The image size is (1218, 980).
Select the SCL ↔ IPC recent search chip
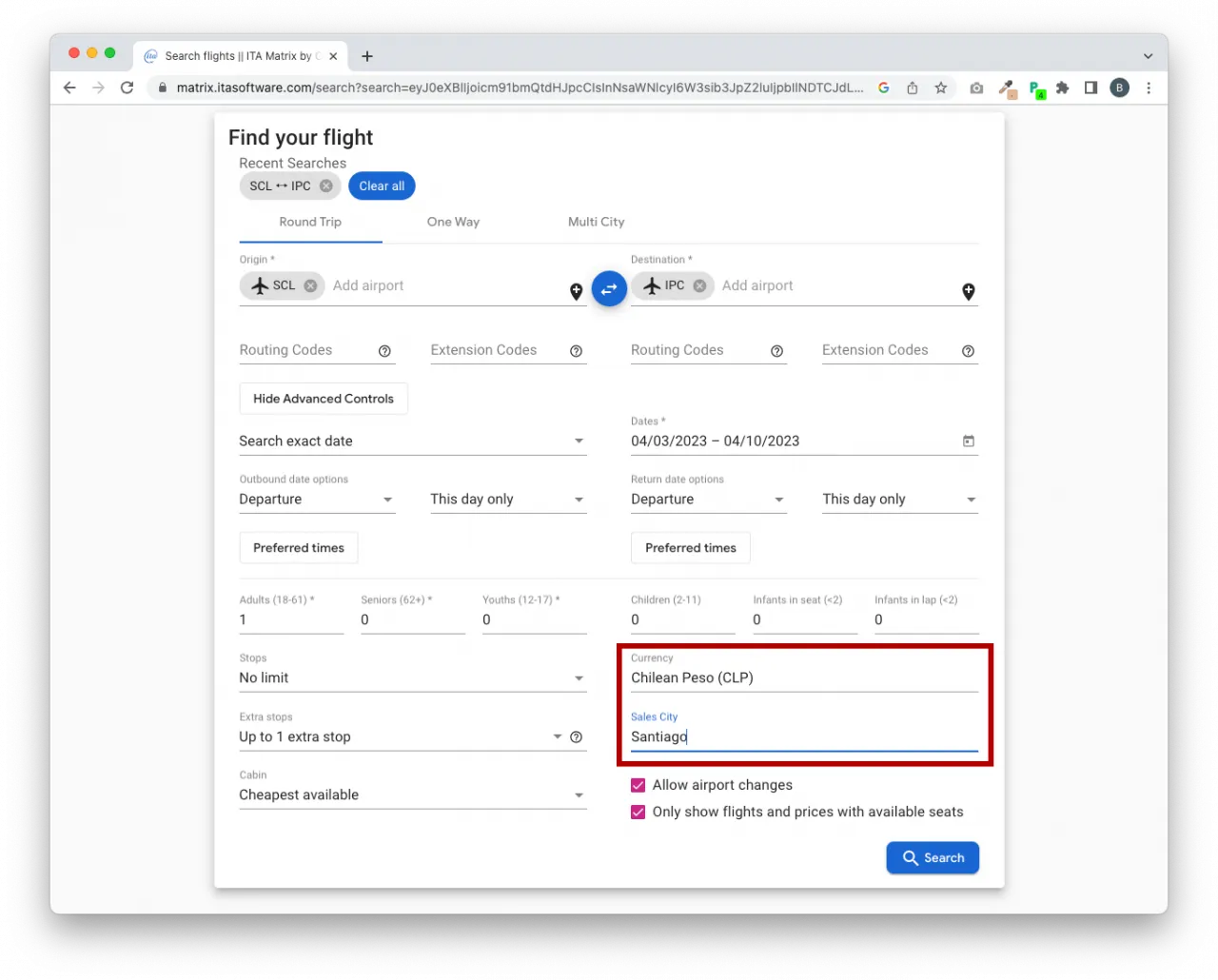coord(280,186)
